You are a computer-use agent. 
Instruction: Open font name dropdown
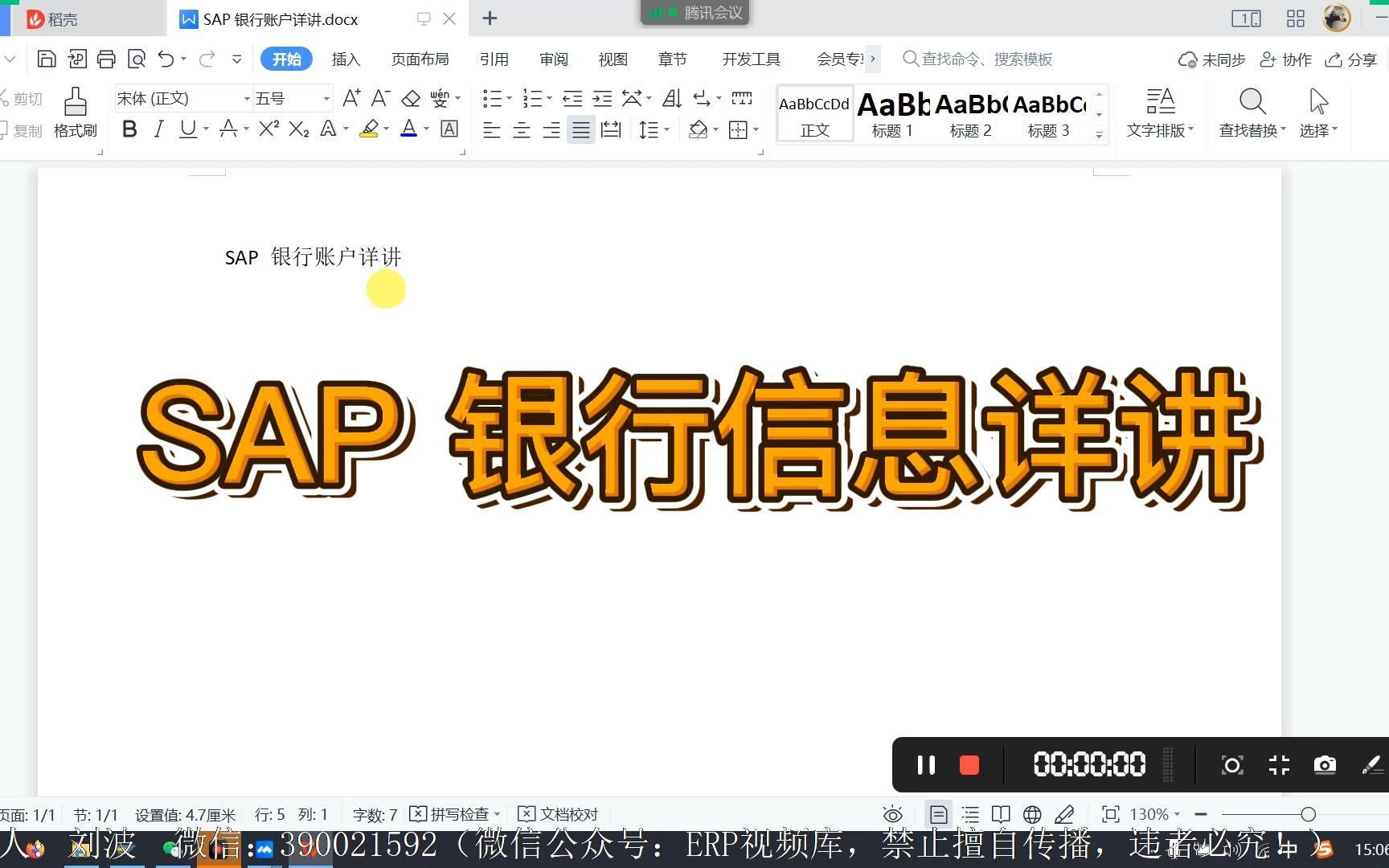pyautogui.click(x=247, y=99)
